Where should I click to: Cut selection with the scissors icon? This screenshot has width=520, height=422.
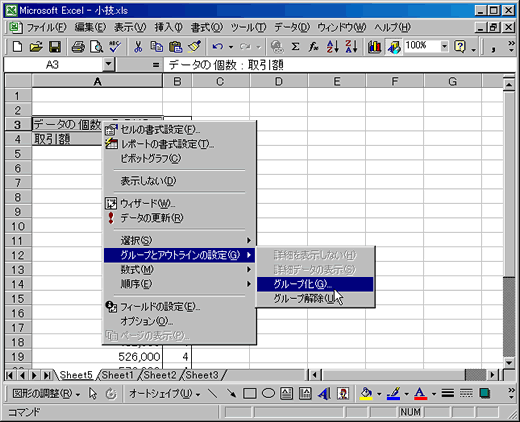click(x=138, y=47)
